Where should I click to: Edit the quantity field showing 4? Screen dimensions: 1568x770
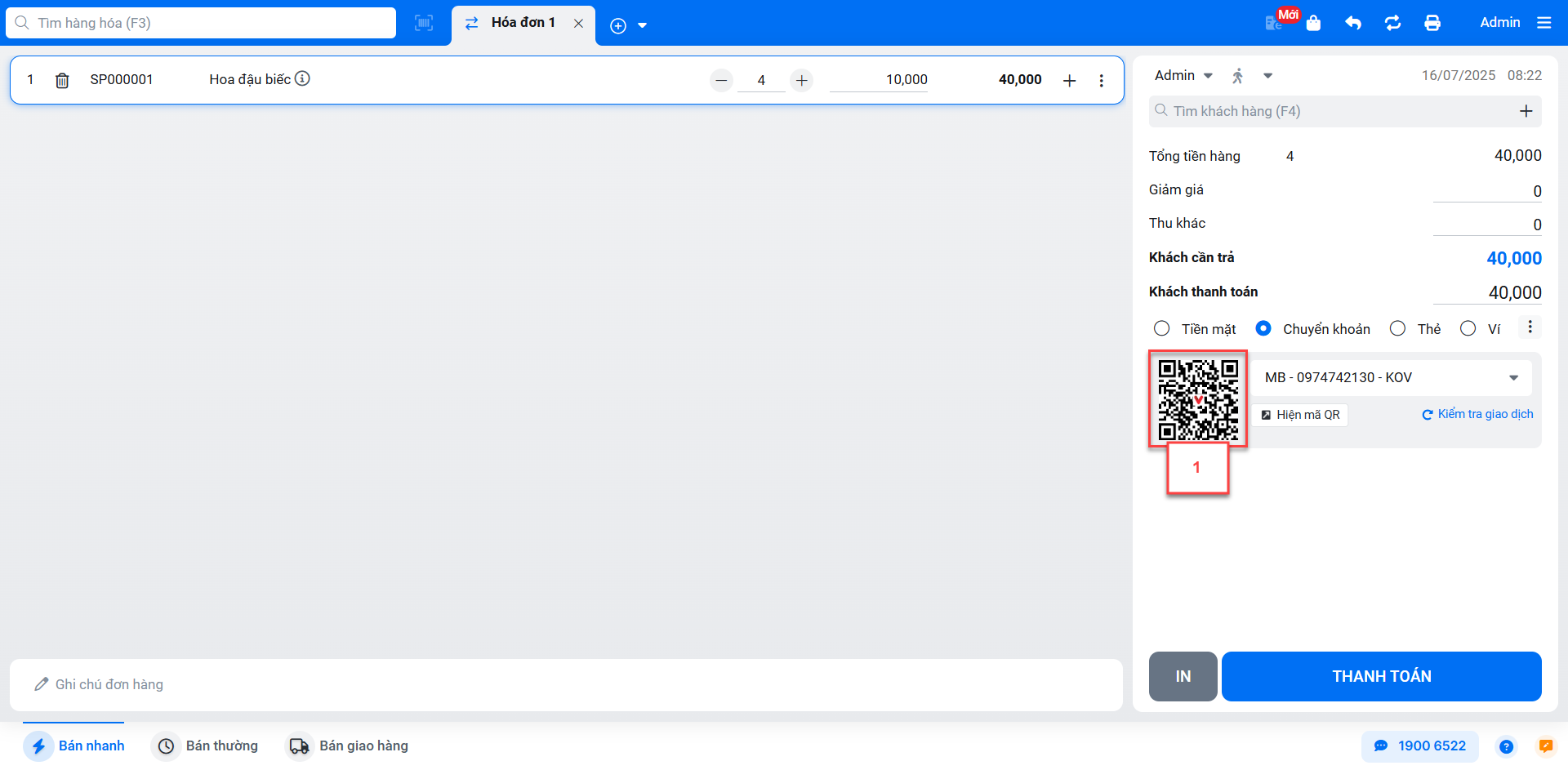761,80
